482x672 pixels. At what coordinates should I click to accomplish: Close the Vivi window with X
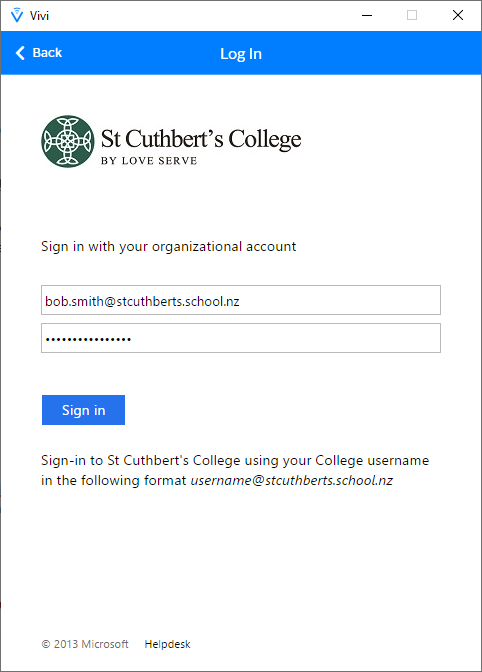(x=458, y=15)
